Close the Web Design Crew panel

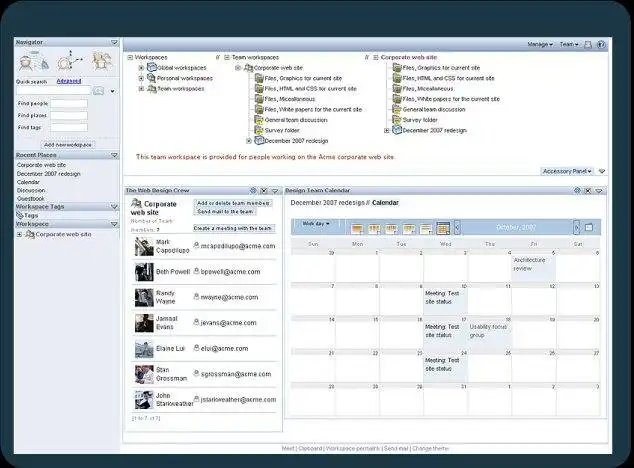click(264, 191)
